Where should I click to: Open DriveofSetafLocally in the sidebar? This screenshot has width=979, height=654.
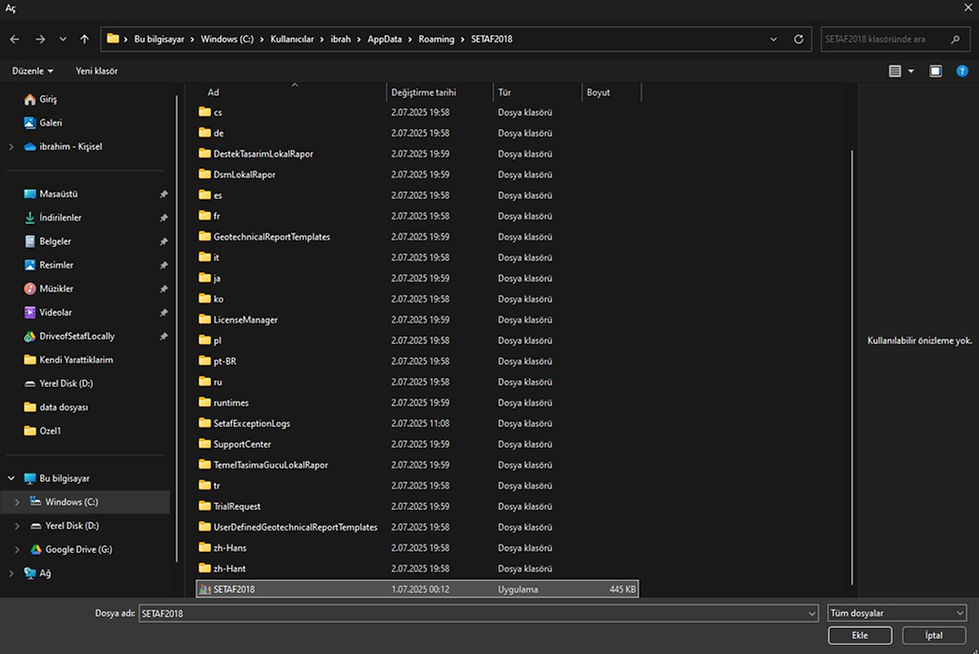(77, 337)
